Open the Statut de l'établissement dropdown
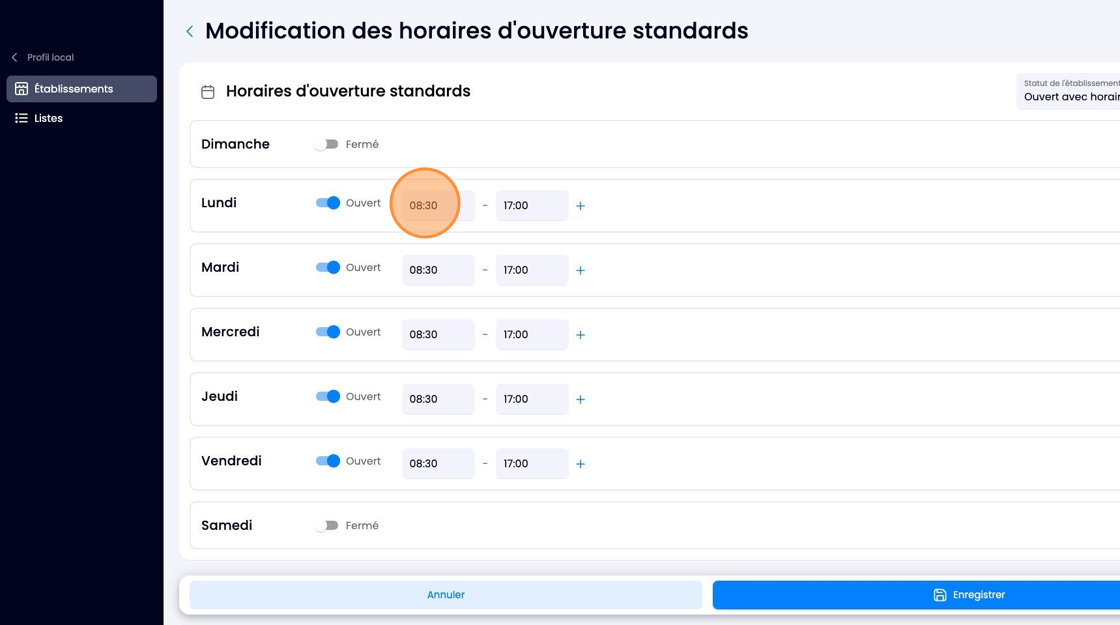Screen dimensions: 1120x625 pos(1069,91)
